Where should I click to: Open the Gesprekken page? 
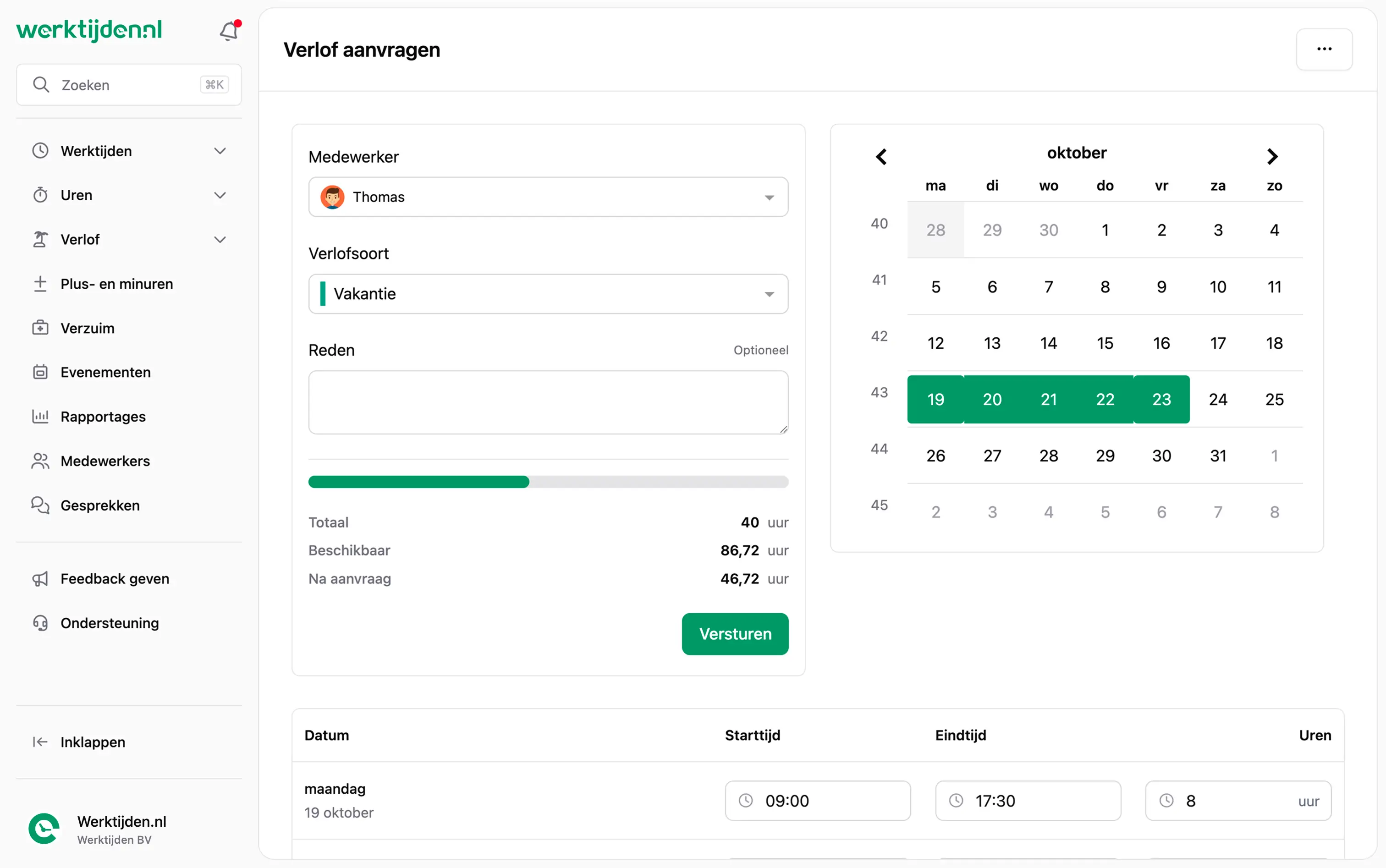[100, 505]
